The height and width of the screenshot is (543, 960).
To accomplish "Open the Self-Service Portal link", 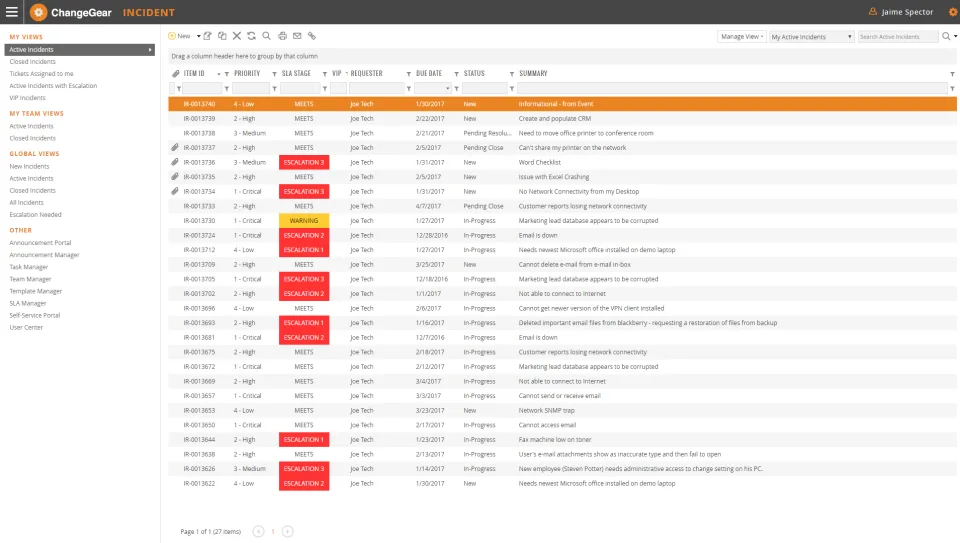I will [x=34, y=315].
